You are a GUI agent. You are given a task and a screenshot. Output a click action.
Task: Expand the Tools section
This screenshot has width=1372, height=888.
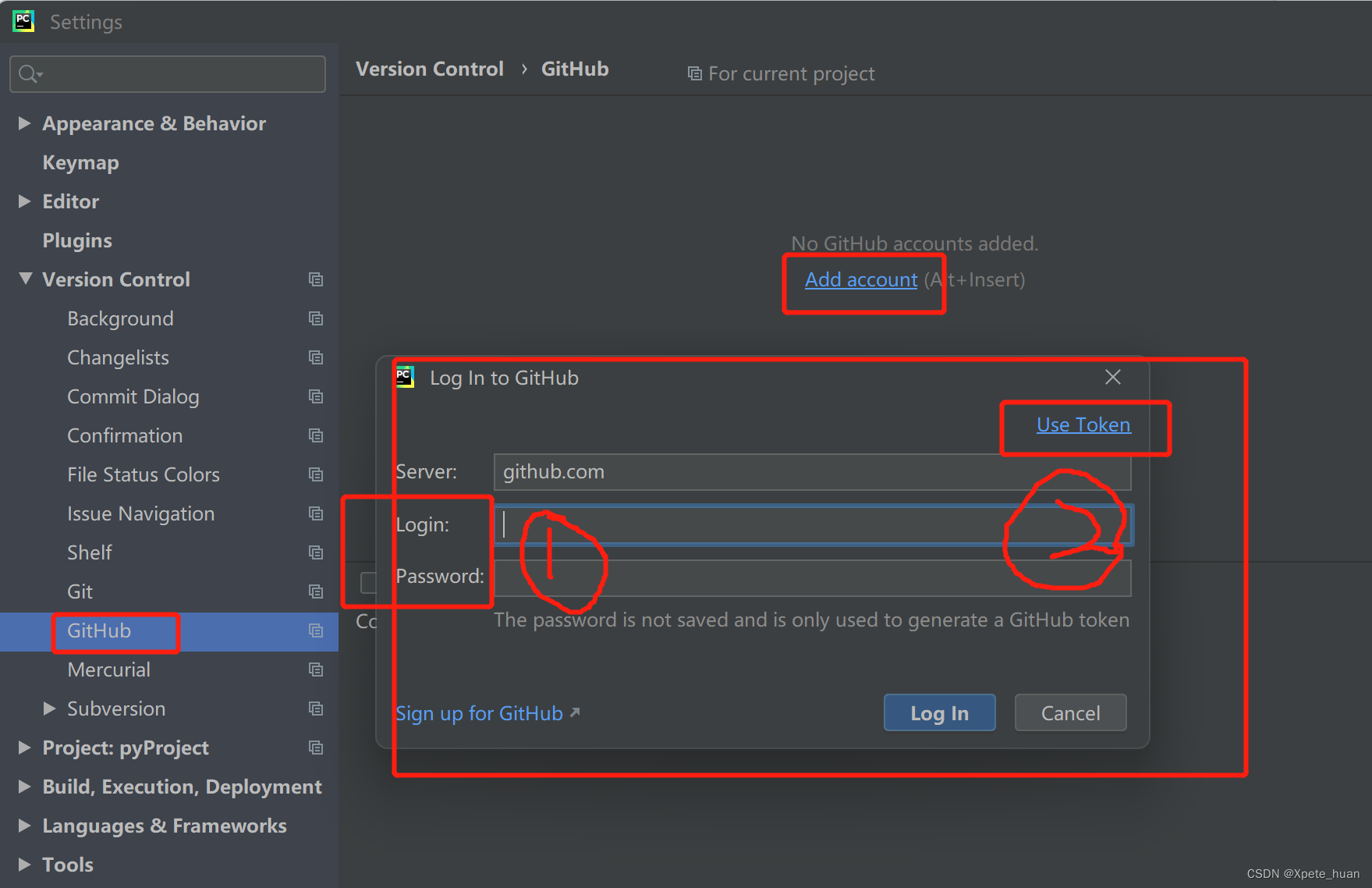(x=25, y=865)
